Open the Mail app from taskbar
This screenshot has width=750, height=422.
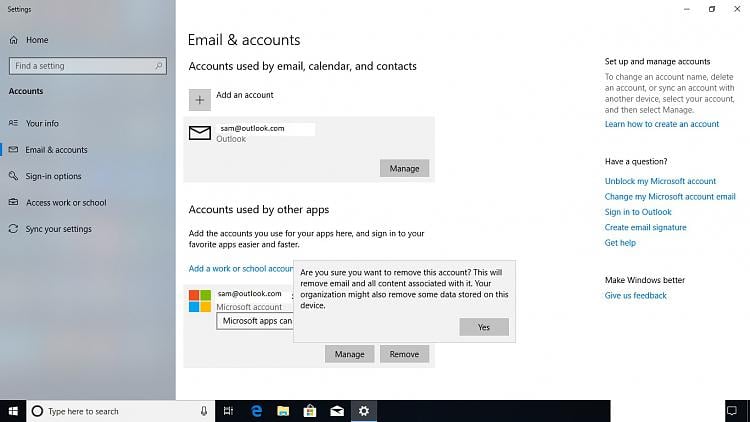[337, 411]
